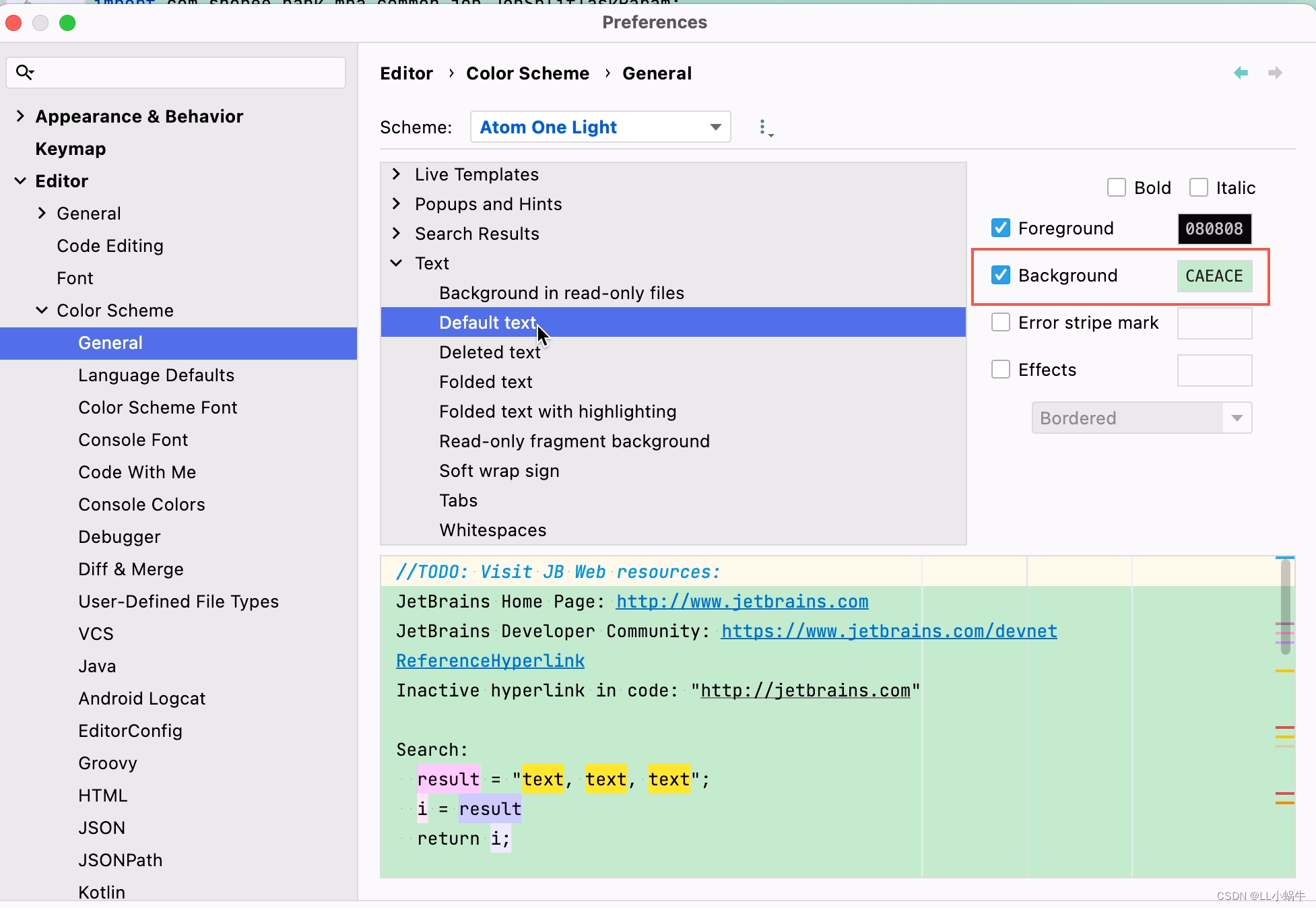
Task: Click the forward navigation arrow
Action: pos(1275,73)
